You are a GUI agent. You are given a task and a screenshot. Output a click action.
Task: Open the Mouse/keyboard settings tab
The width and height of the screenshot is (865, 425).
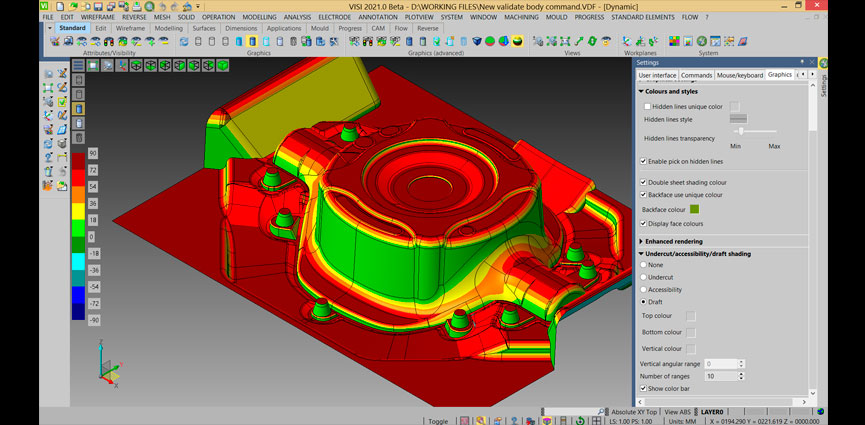(x=740, y=75)
